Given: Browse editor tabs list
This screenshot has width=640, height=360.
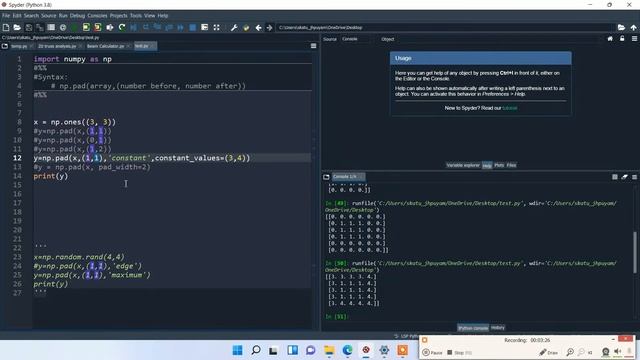Looking at the screenshot, I should [x=5, y=46].
